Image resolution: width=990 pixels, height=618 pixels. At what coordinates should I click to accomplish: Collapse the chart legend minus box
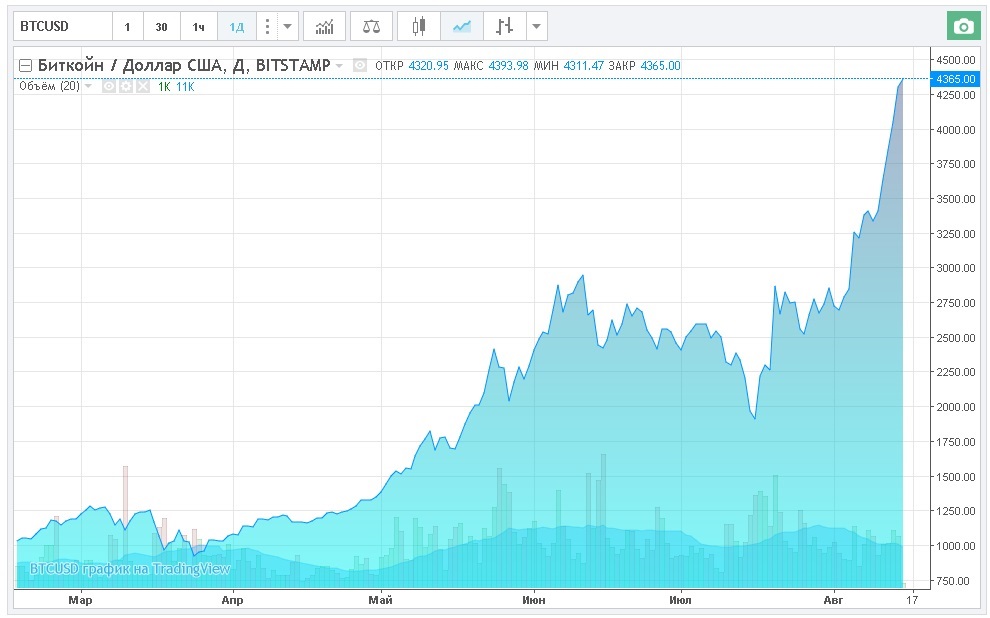[25, 66]
